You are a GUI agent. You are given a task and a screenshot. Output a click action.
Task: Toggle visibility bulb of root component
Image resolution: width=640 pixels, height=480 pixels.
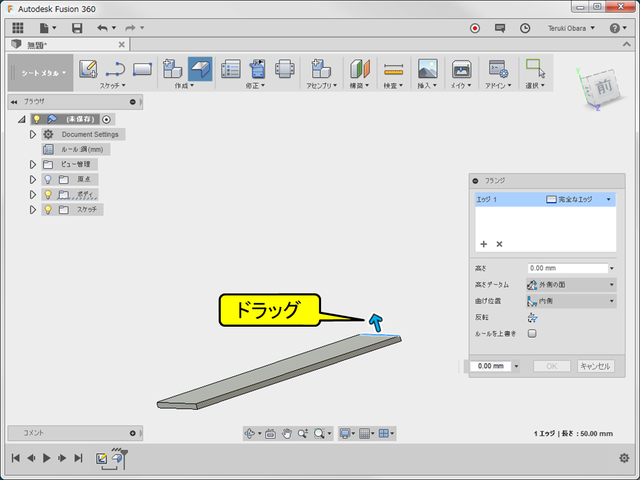click(x=37, y=119)
